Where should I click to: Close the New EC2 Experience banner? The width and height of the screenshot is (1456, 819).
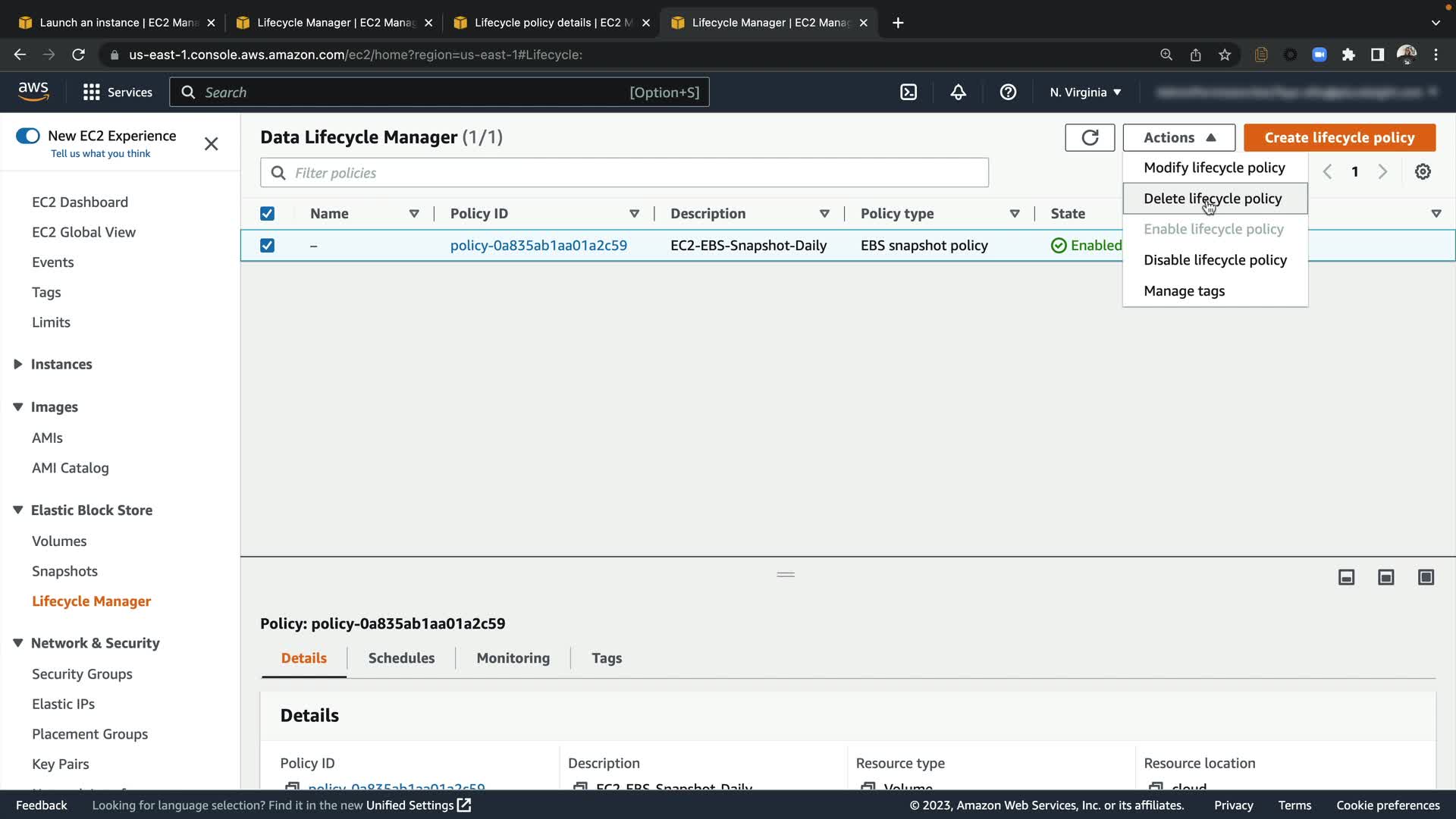[212, 144]
